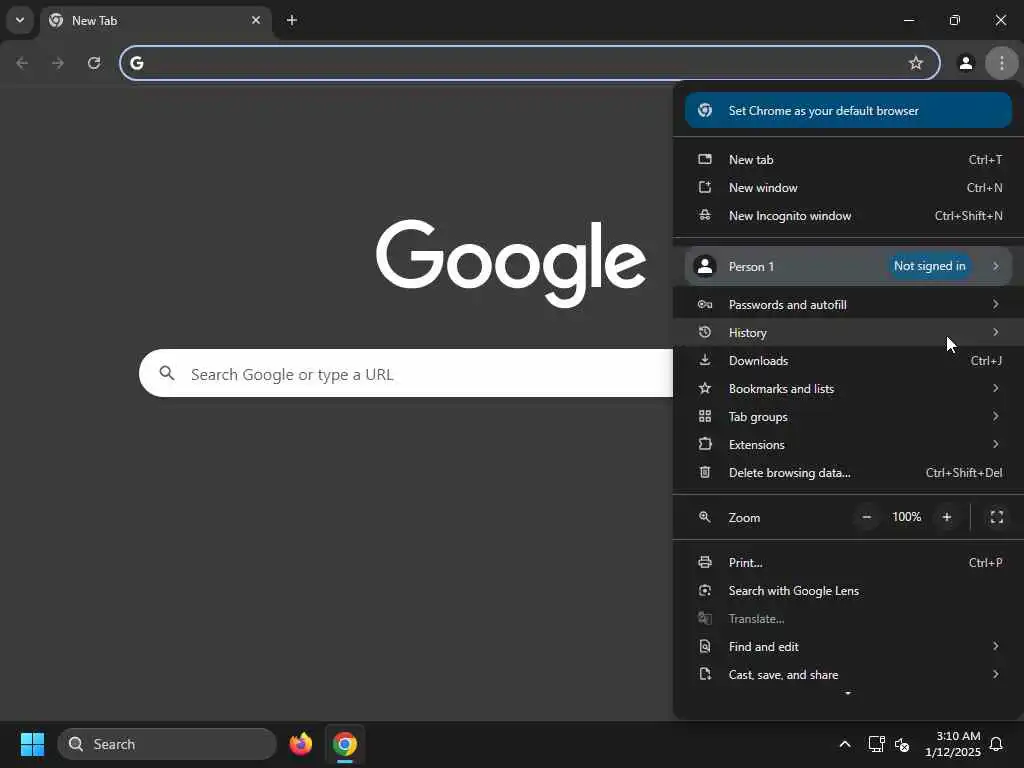Click the Chrome taskbar icon
The width and height of the screenshot is (1024, 768).
pyautogui.click(x=345, y=744)
